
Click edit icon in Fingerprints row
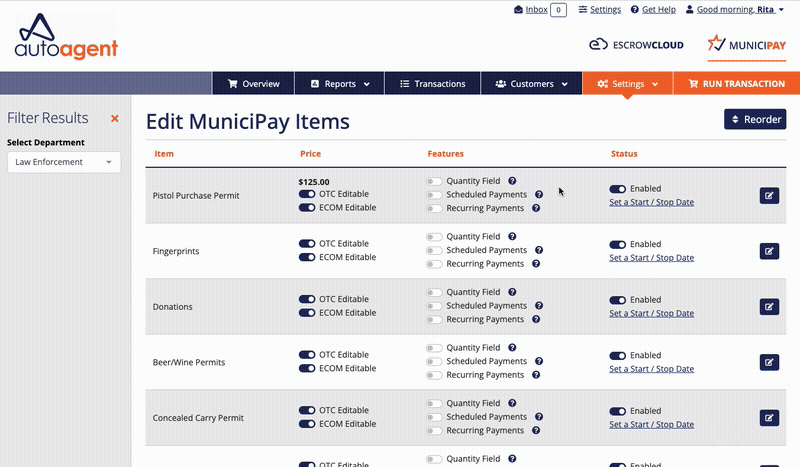769,251
